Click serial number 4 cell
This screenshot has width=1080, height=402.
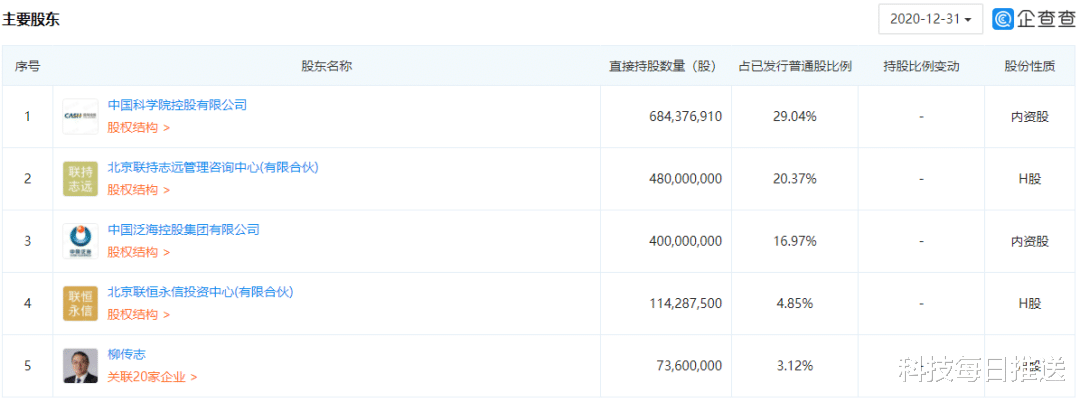coord(28,304)
